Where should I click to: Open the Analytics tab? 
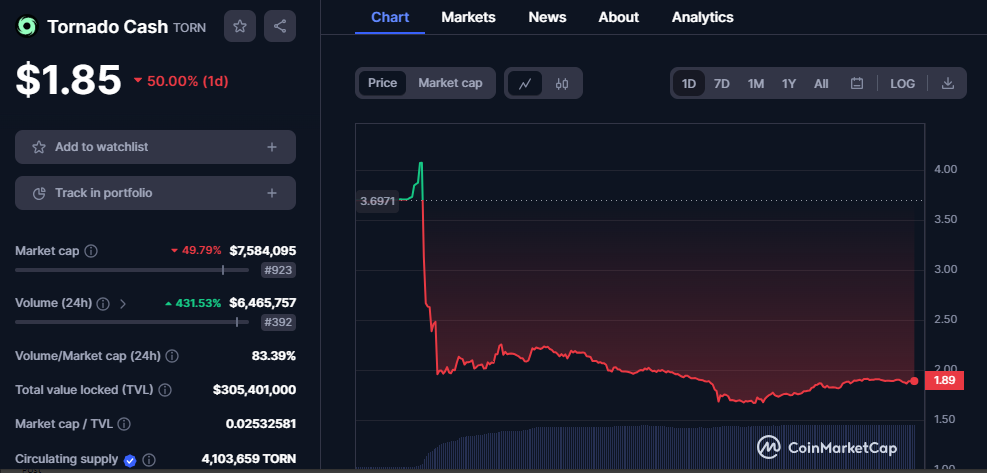coord(702,17)
